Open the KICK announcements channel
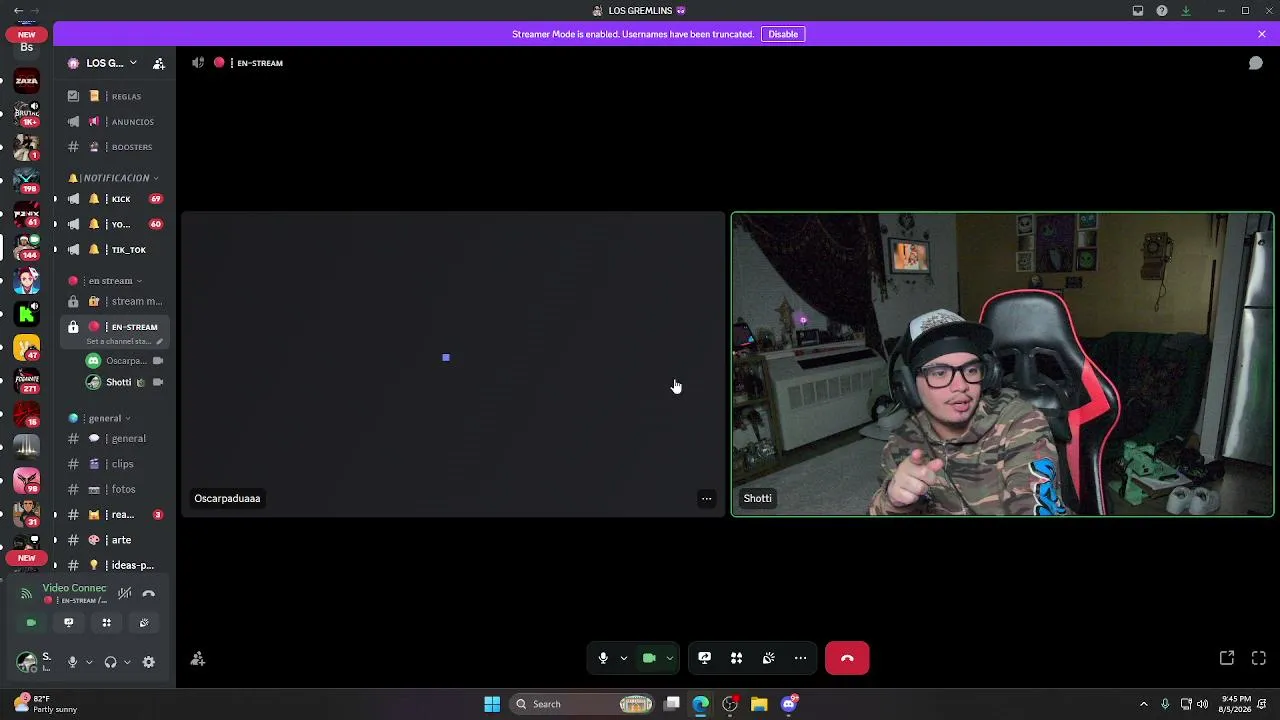The image size is (1280, 720). pyautogui.click(x=113, y=199)
